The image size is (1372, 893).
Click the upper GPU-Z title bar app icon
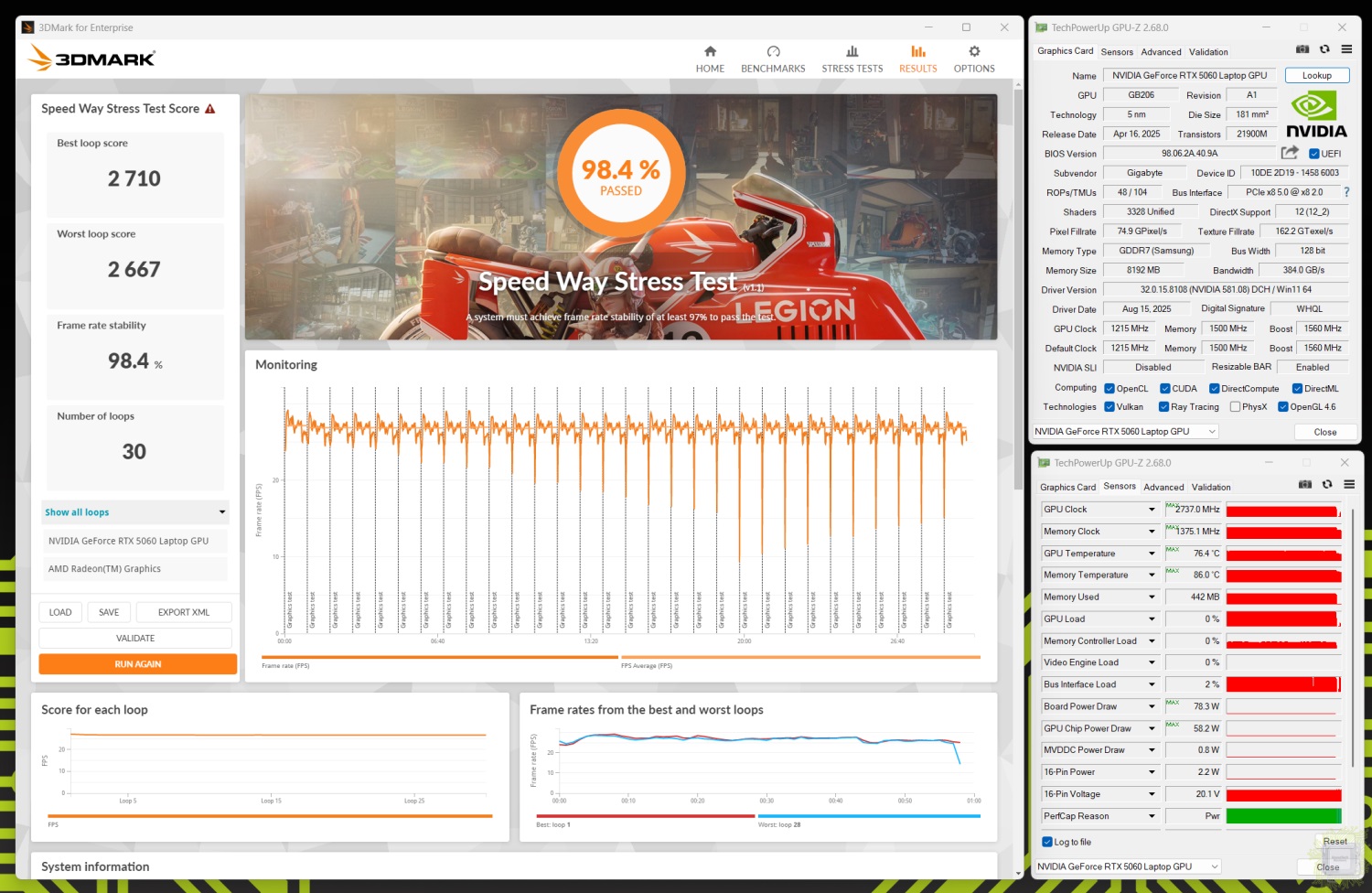click(1041, 27)
